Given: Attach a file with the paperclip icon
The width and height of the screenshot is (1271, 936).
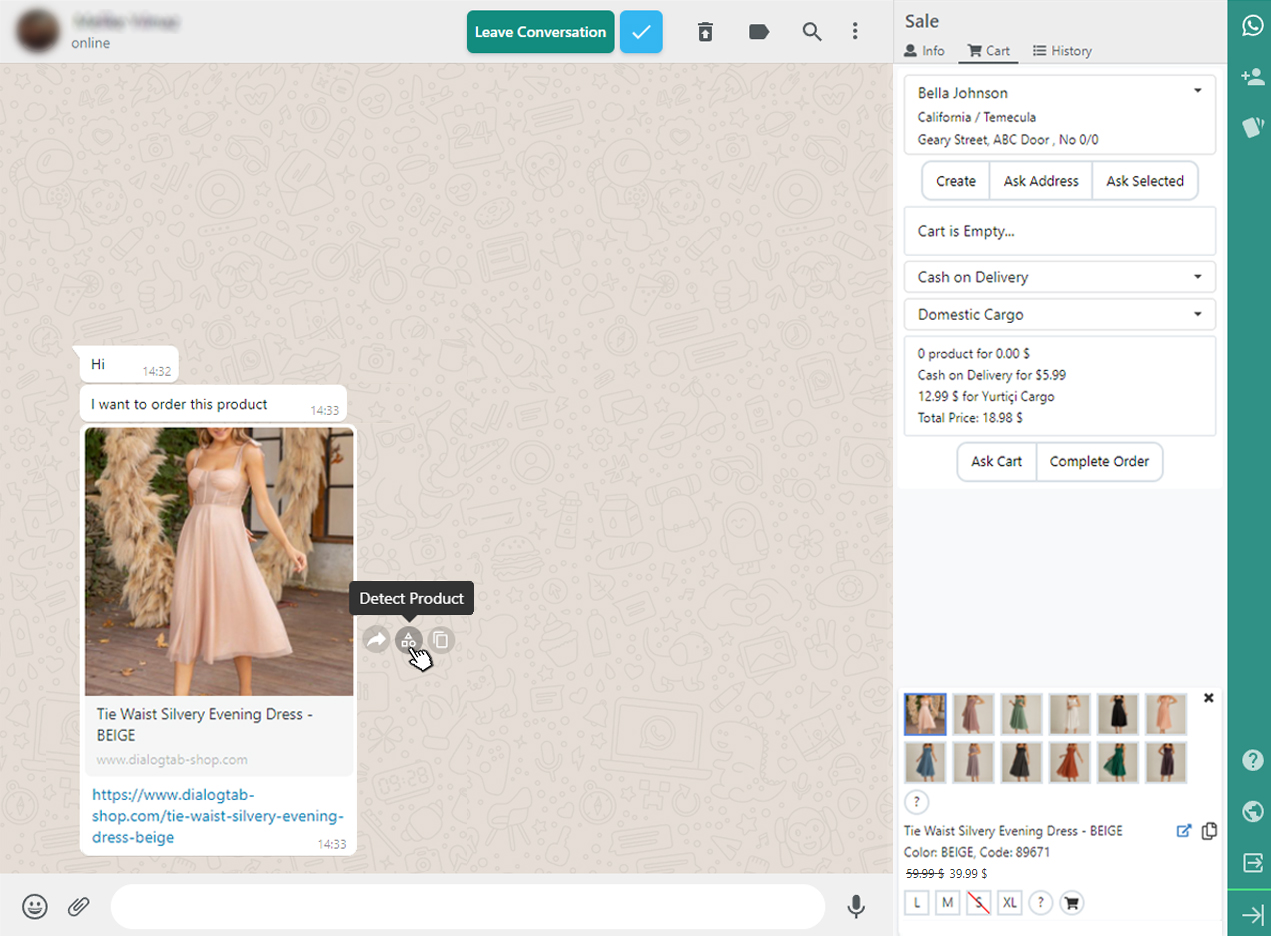Looking at the screenshot, I should click(78, 906).
